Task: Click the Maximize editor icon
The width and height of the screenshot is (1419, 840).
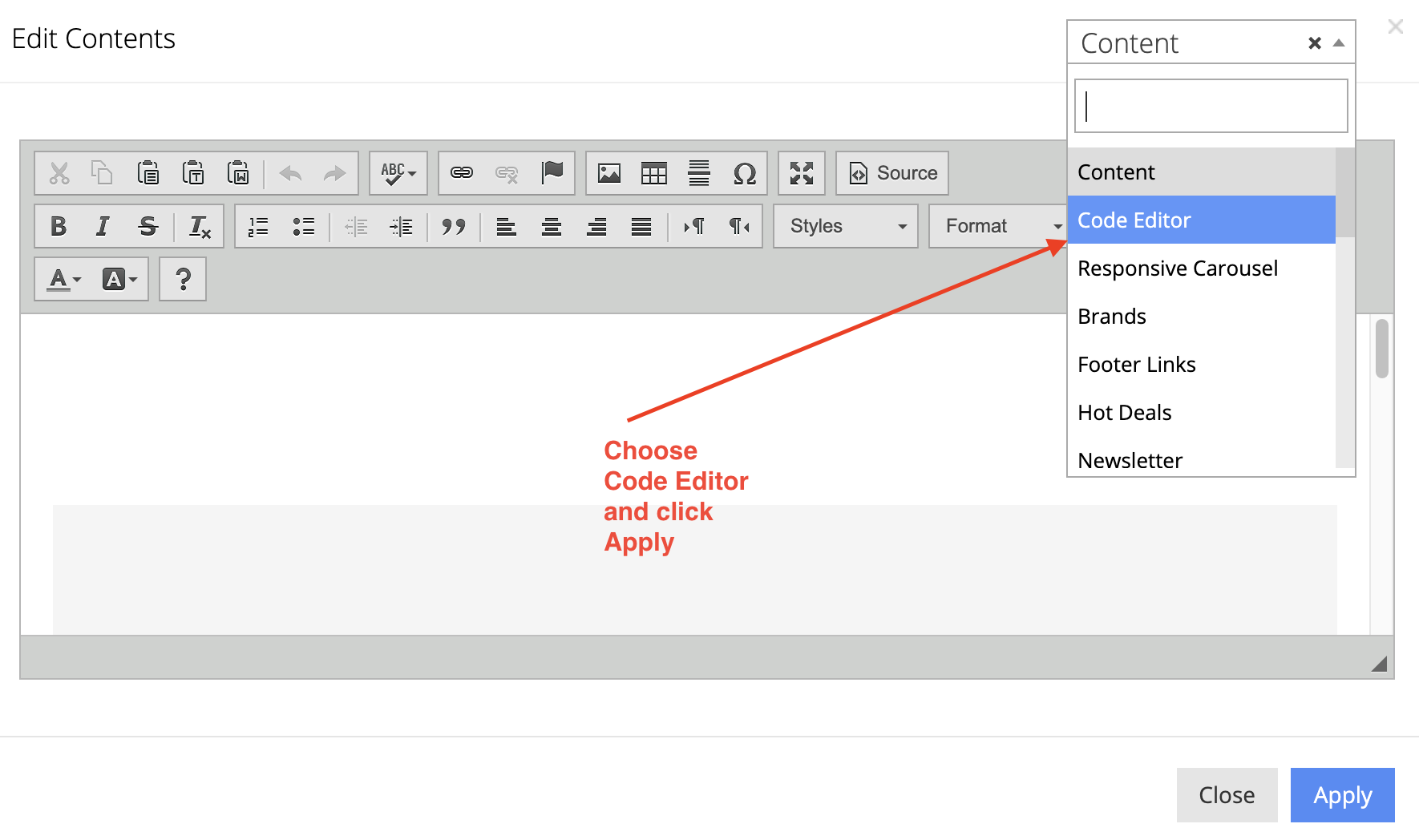Action: [x=801, y=172]
